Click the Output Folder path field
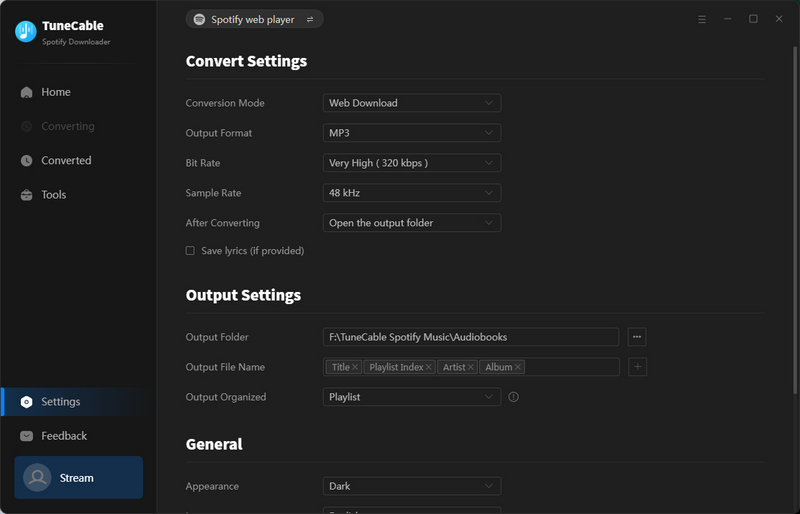 click(470, 337)
